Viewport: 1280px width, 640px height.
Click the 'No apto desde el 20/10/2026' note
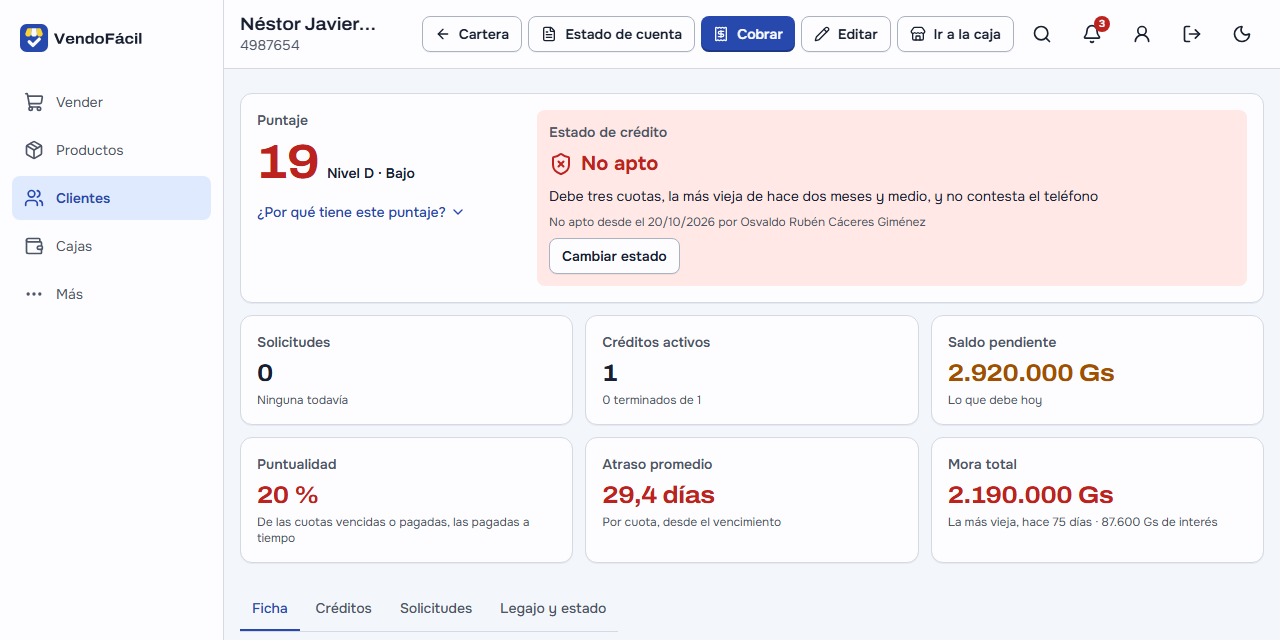click(737, 222)
